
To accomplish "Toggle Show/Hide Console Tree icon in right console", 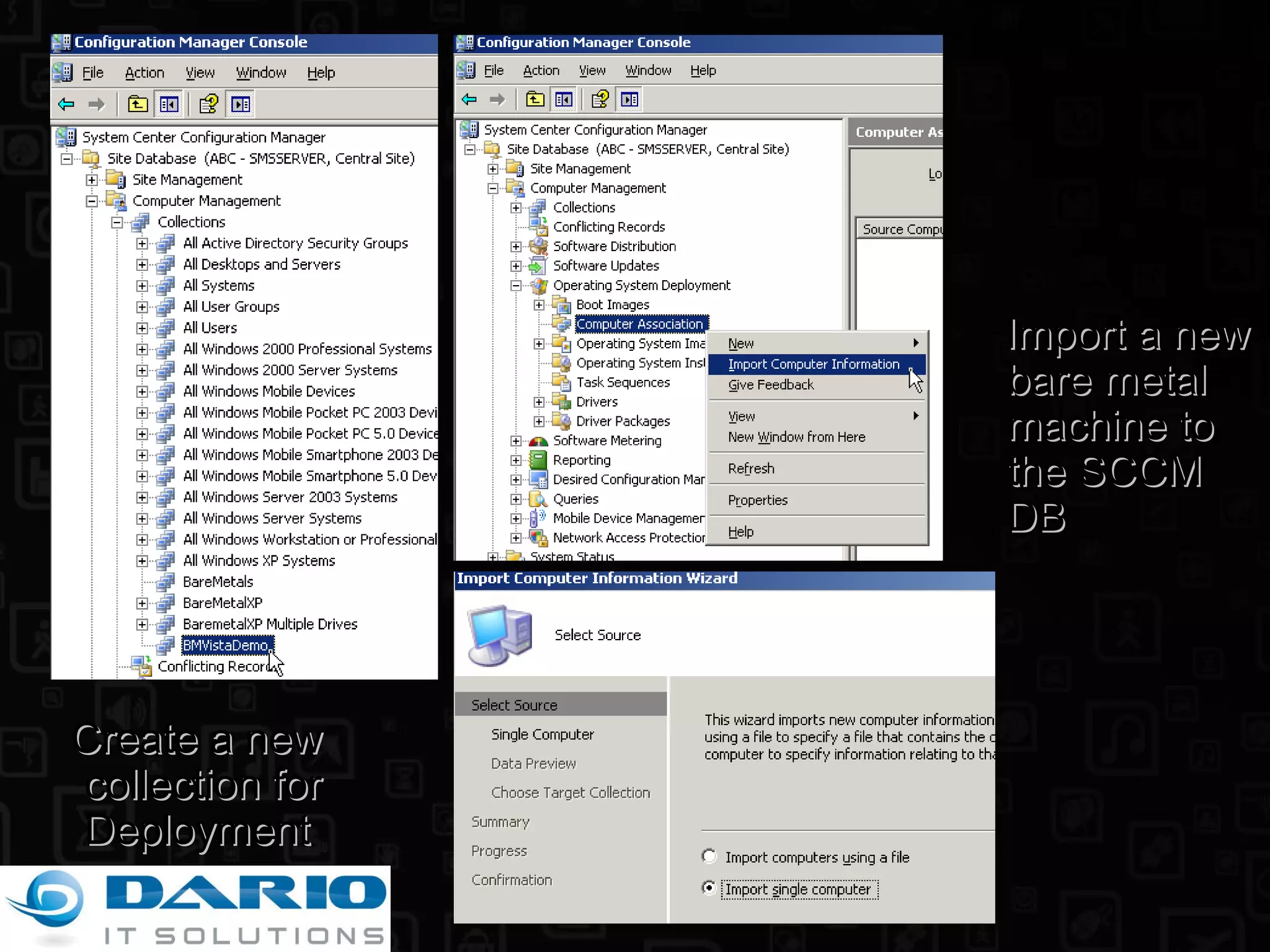I will click(564, 99).
